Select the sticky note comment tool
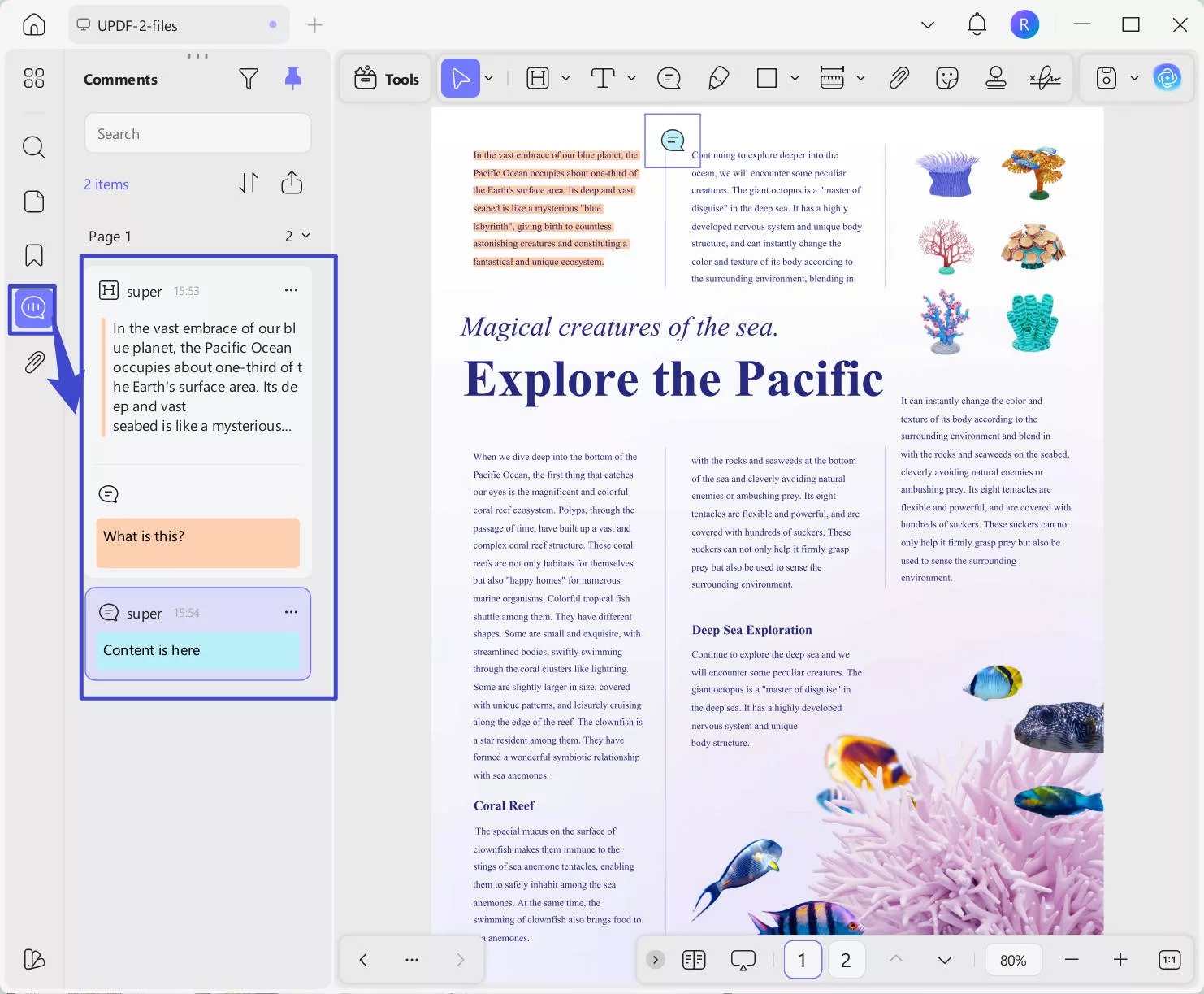The image size is (1204, 994). pyautogui.click(x=669, y=78)
